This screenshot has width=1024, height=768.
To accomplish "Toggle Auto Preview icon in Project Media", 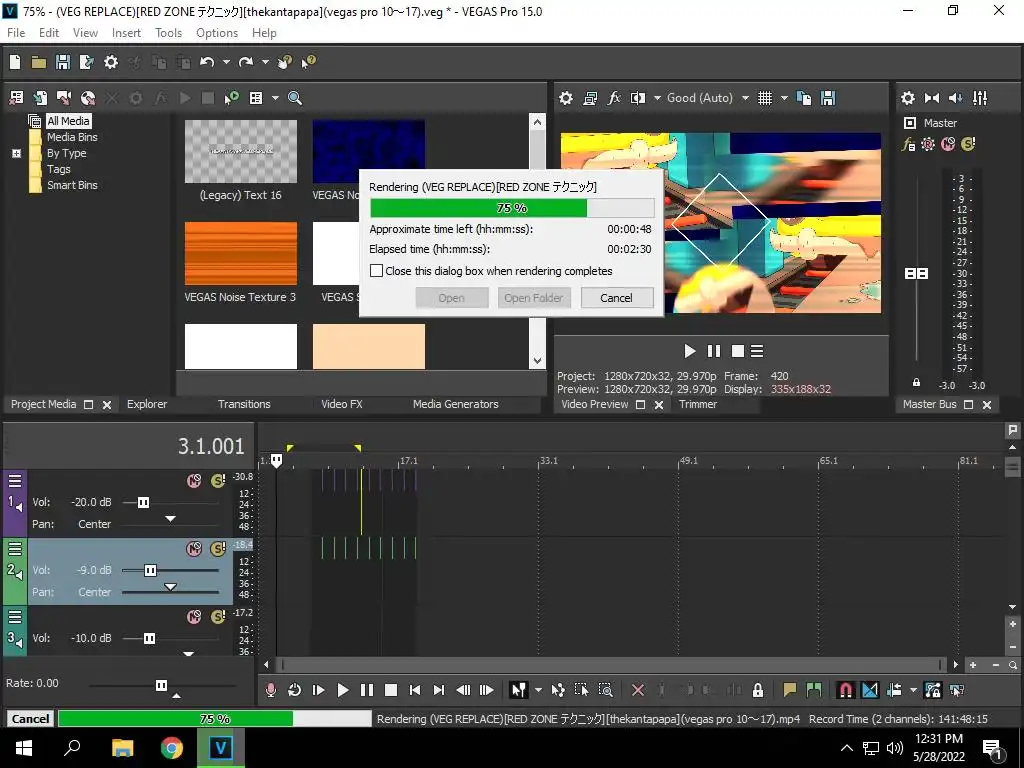I will pos(231,98).
